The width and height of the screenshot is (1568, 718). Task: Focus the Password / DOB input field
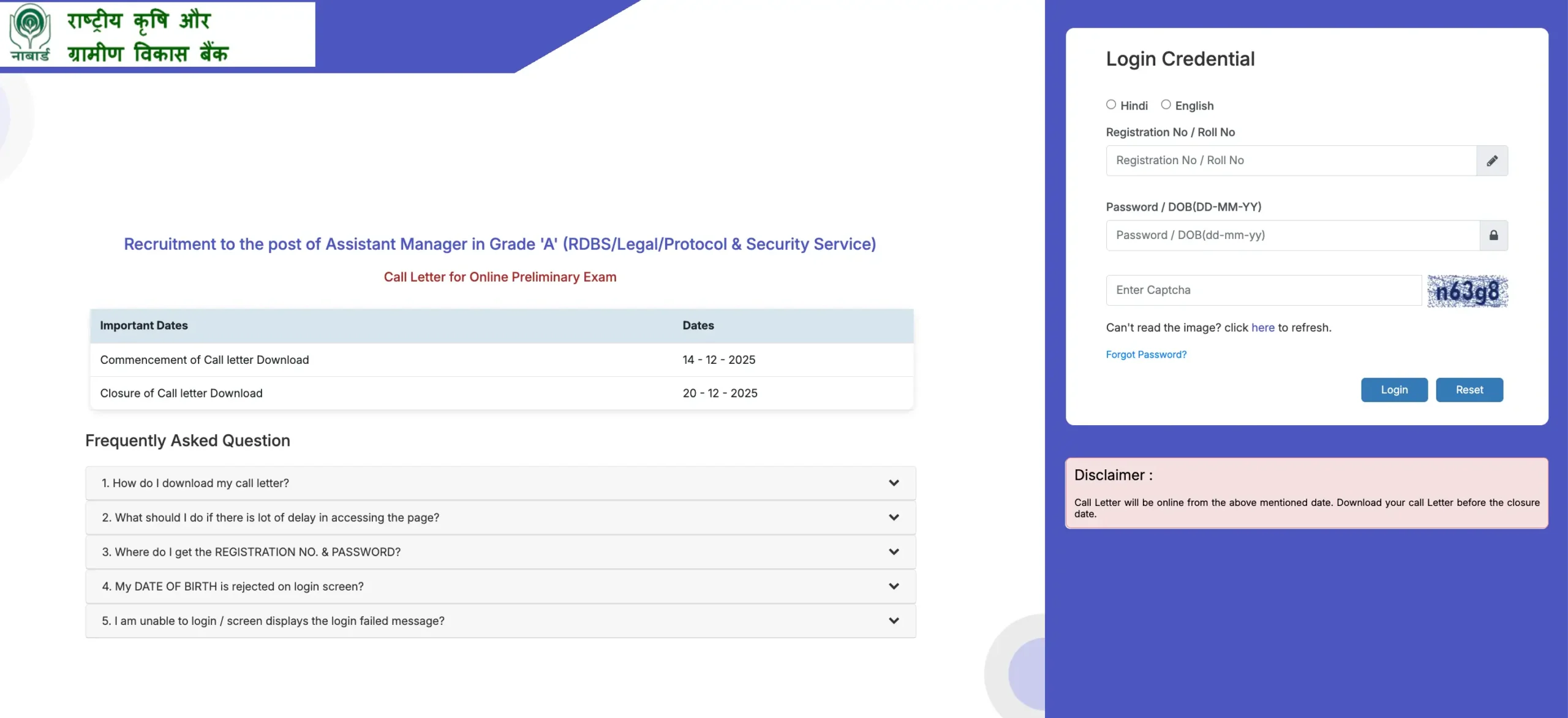point(1292,235)
